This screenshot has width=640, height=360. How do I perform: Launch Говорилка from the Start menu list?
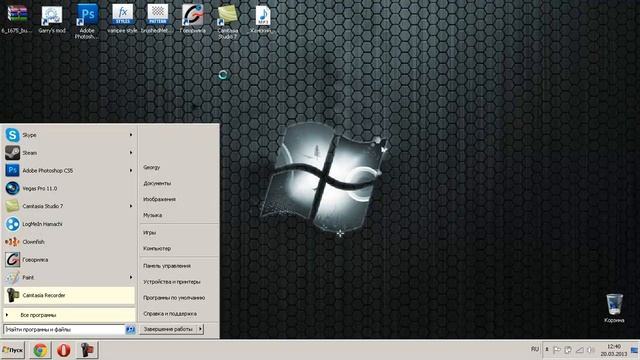(x=69, y=260)
